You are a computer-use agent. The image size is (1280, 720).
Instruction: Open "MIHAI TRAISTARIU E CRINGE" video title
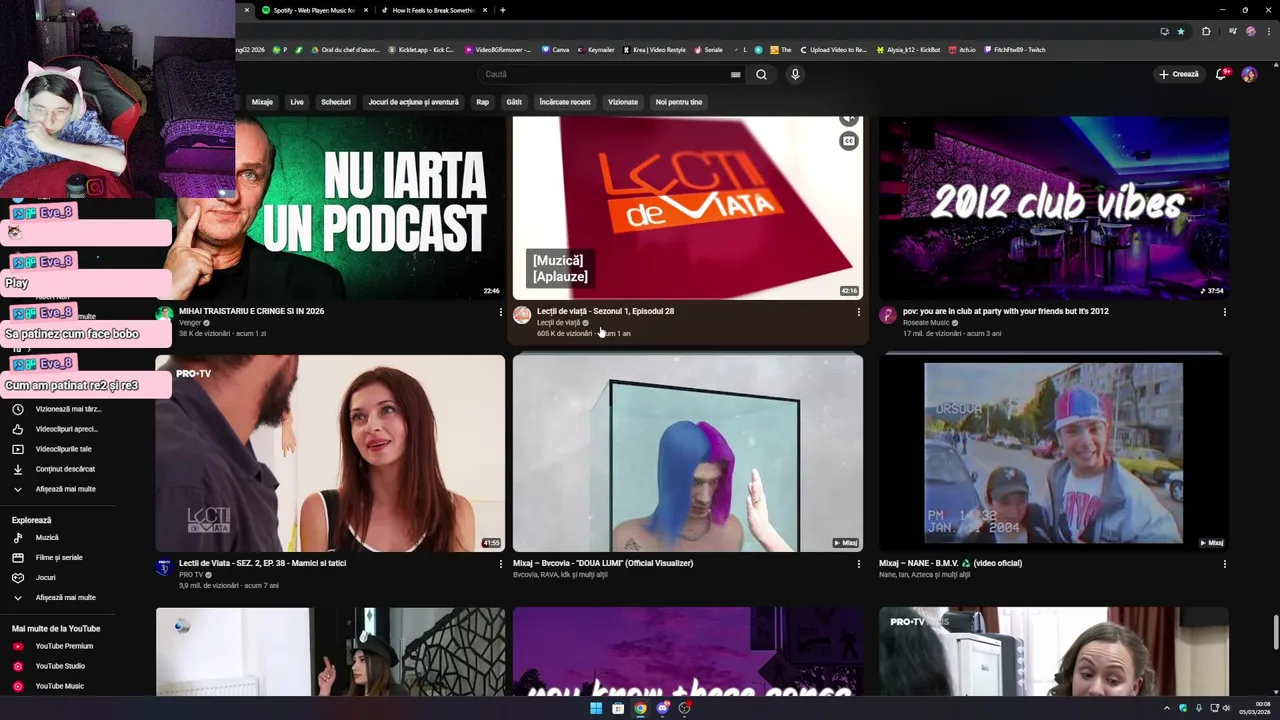(251, 311)
